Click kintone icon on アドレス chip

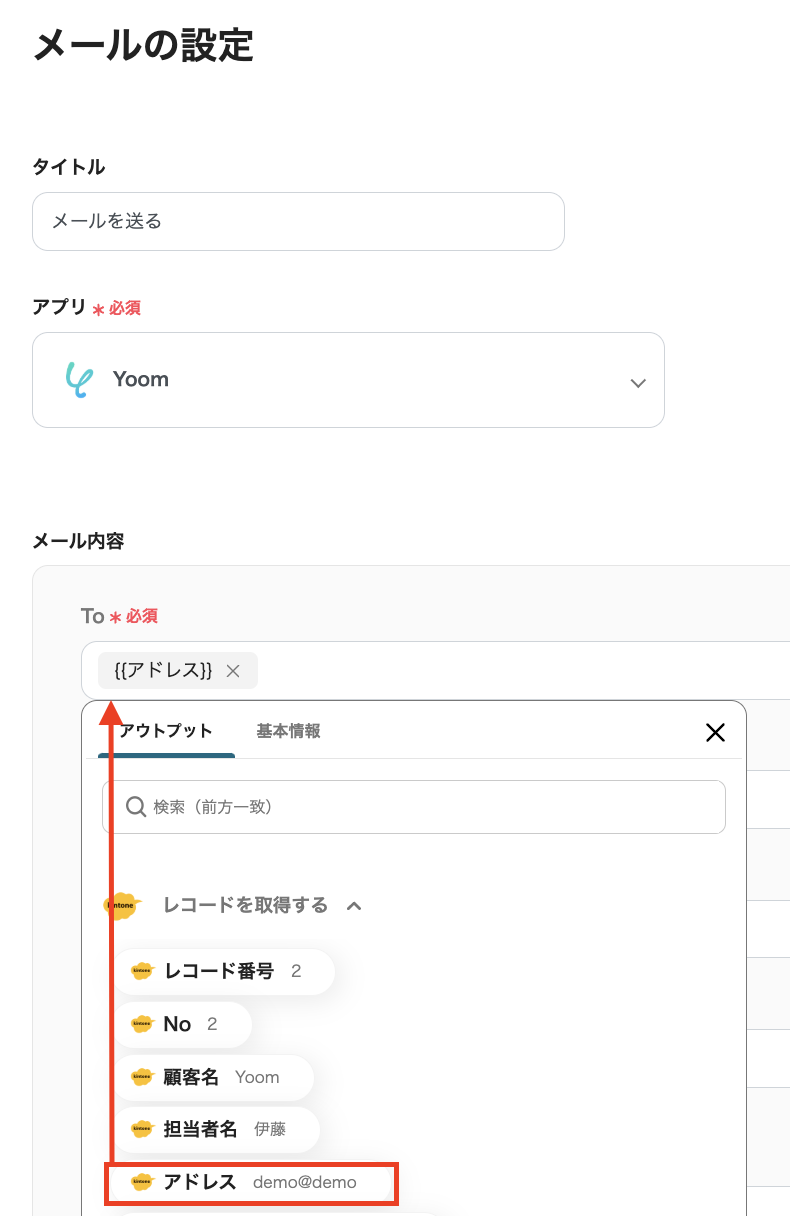142,1182
